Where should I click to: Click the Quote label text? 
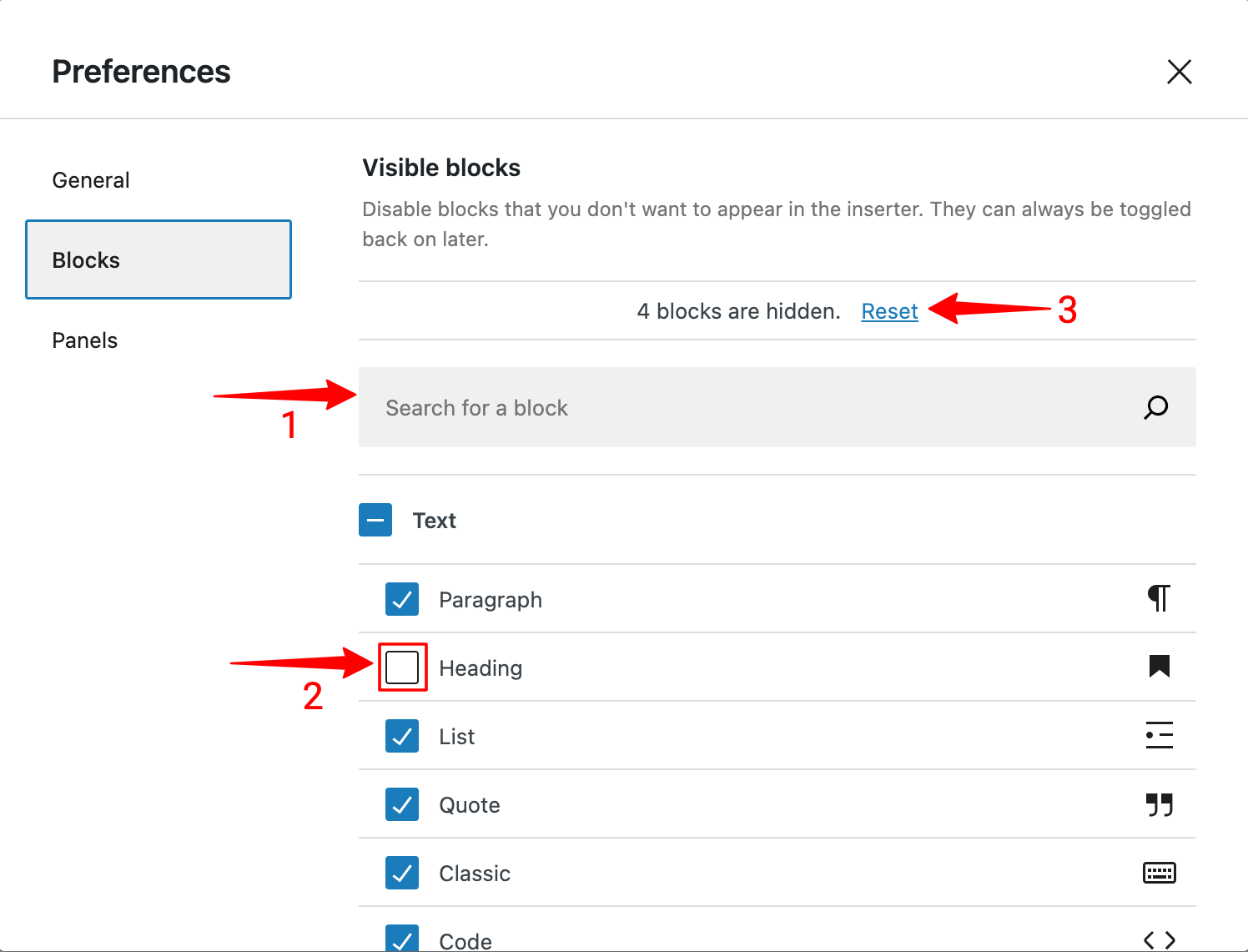pyautogui.click(x=470, y=805)
